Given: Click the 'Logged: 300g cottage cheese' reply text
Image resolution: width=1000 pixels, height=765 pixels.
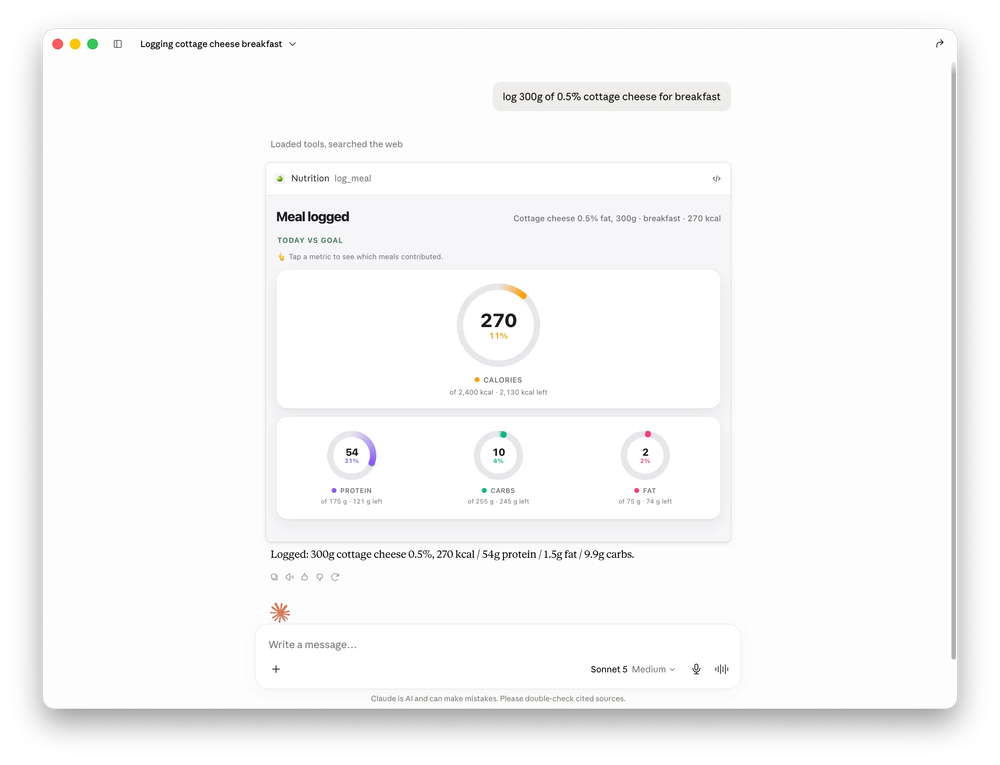Looking at the screenshot, I should pyautogui.click(x=452, y=555).
